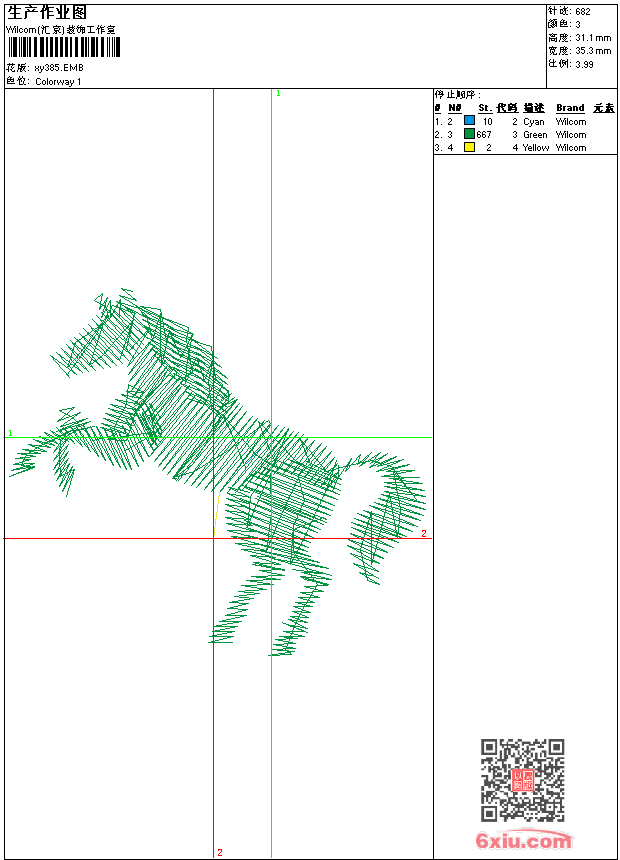Click the Brand column header
The width and height of the screenshot is (620, 860).
570,108
